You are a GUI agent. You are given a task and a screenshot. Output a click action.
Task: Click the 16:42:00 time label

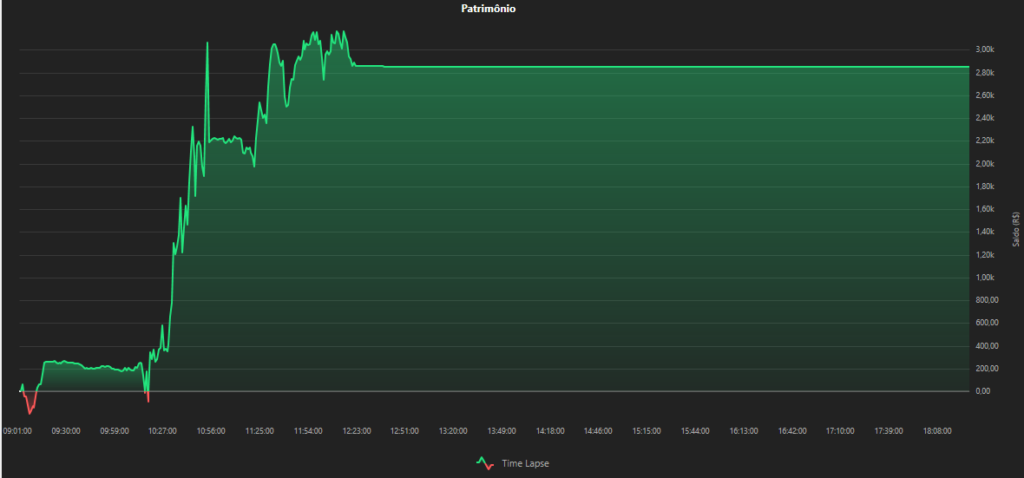[792, 431]
